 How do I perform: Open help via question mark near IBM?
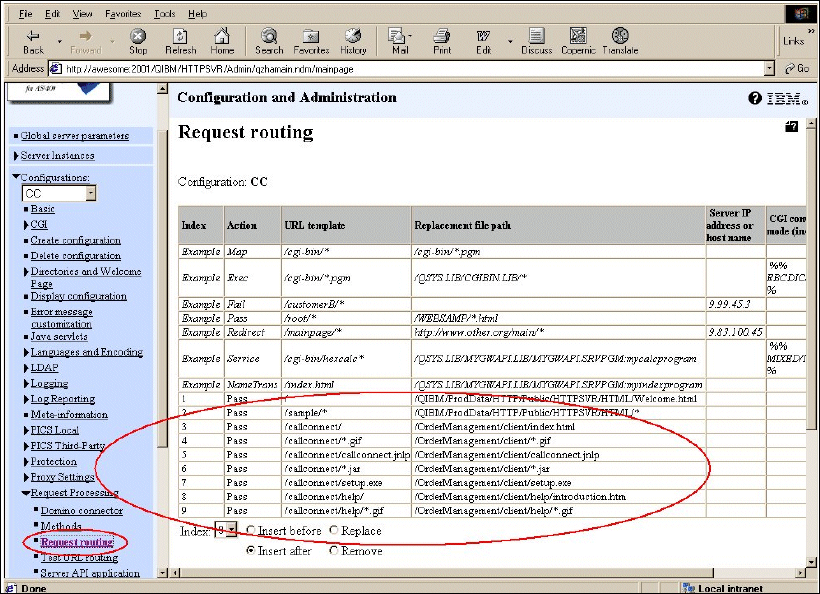(x=755, y=98)
